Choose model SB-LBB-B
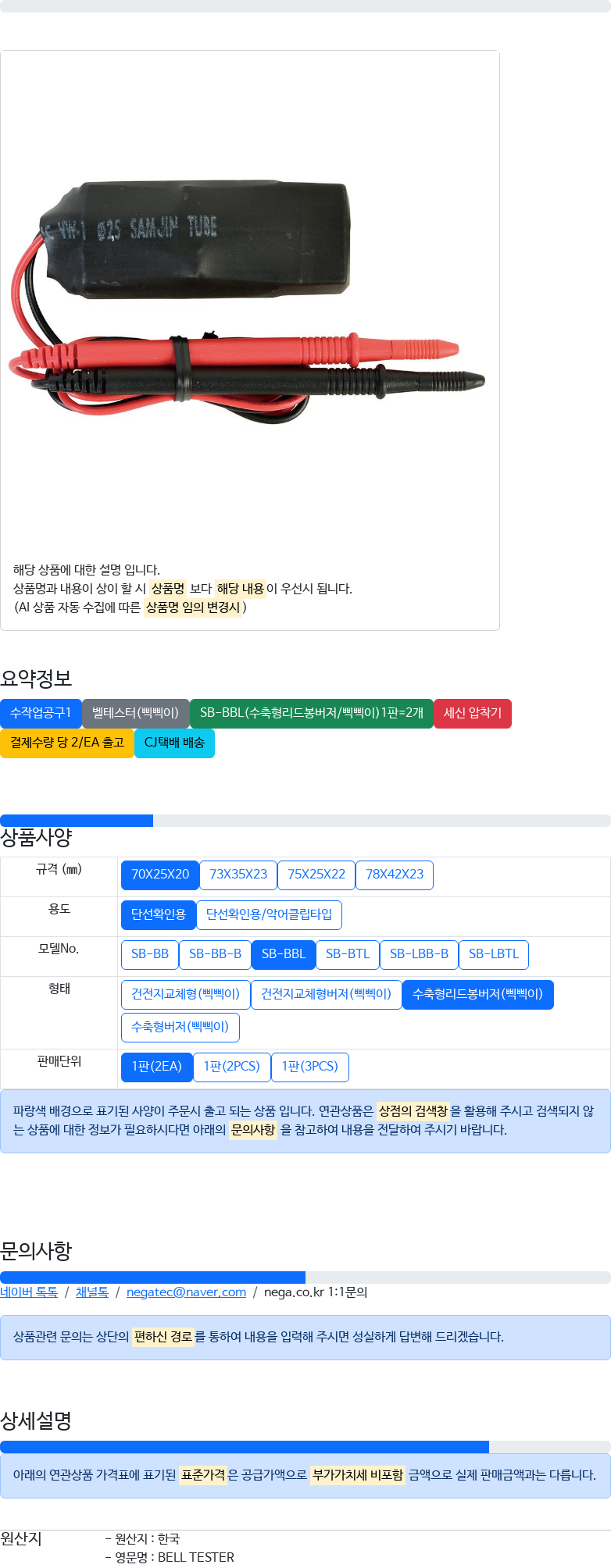This screenshot has height=1568, width=611. (419, 954)
